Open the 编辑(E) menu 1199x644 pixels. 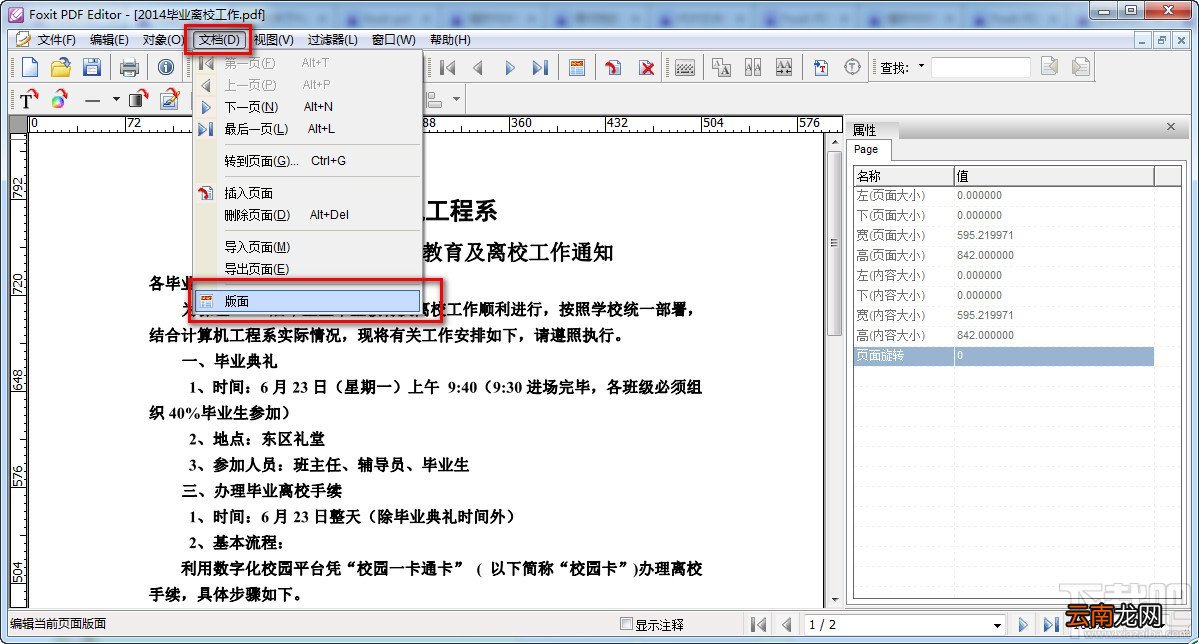(x=109, y=40)
